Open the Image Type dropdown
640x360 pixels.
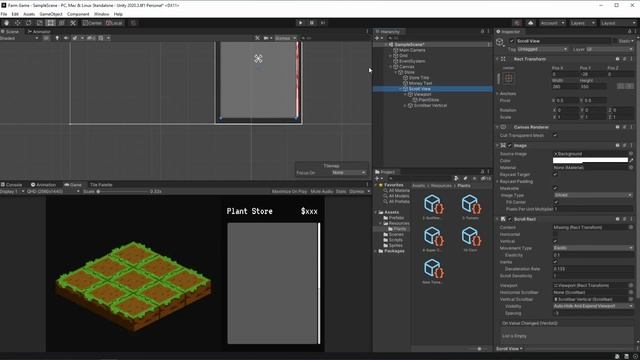coord(593,195)
